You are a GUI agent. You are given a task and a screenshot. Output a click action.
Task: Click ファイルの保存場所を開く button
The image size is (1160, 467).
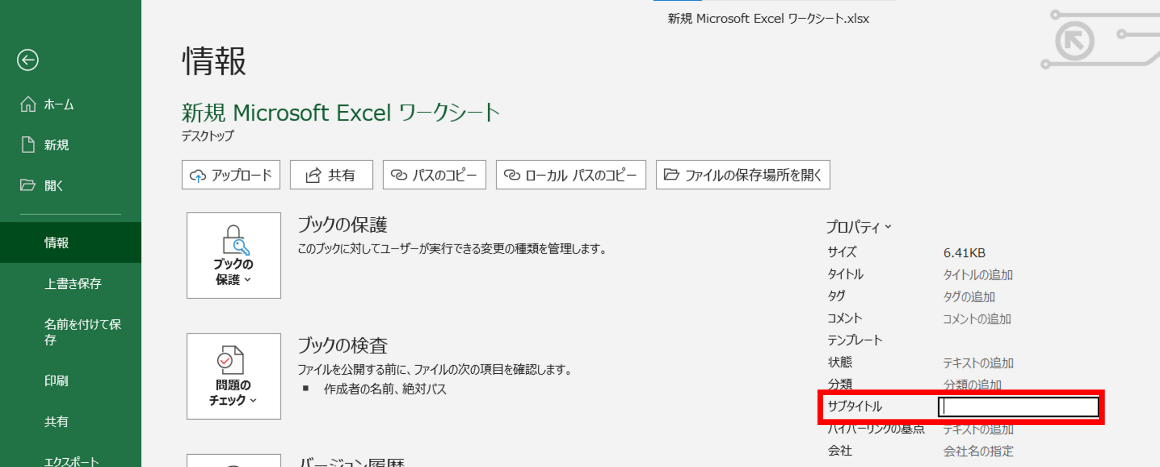(743, 175)
